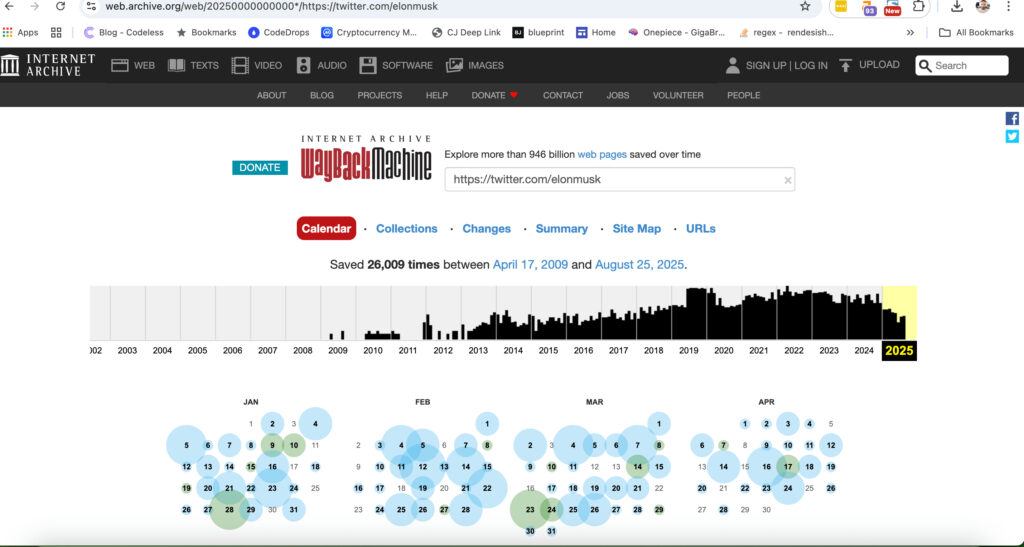Open August 25, 2025 last capture link

(639, 265)
